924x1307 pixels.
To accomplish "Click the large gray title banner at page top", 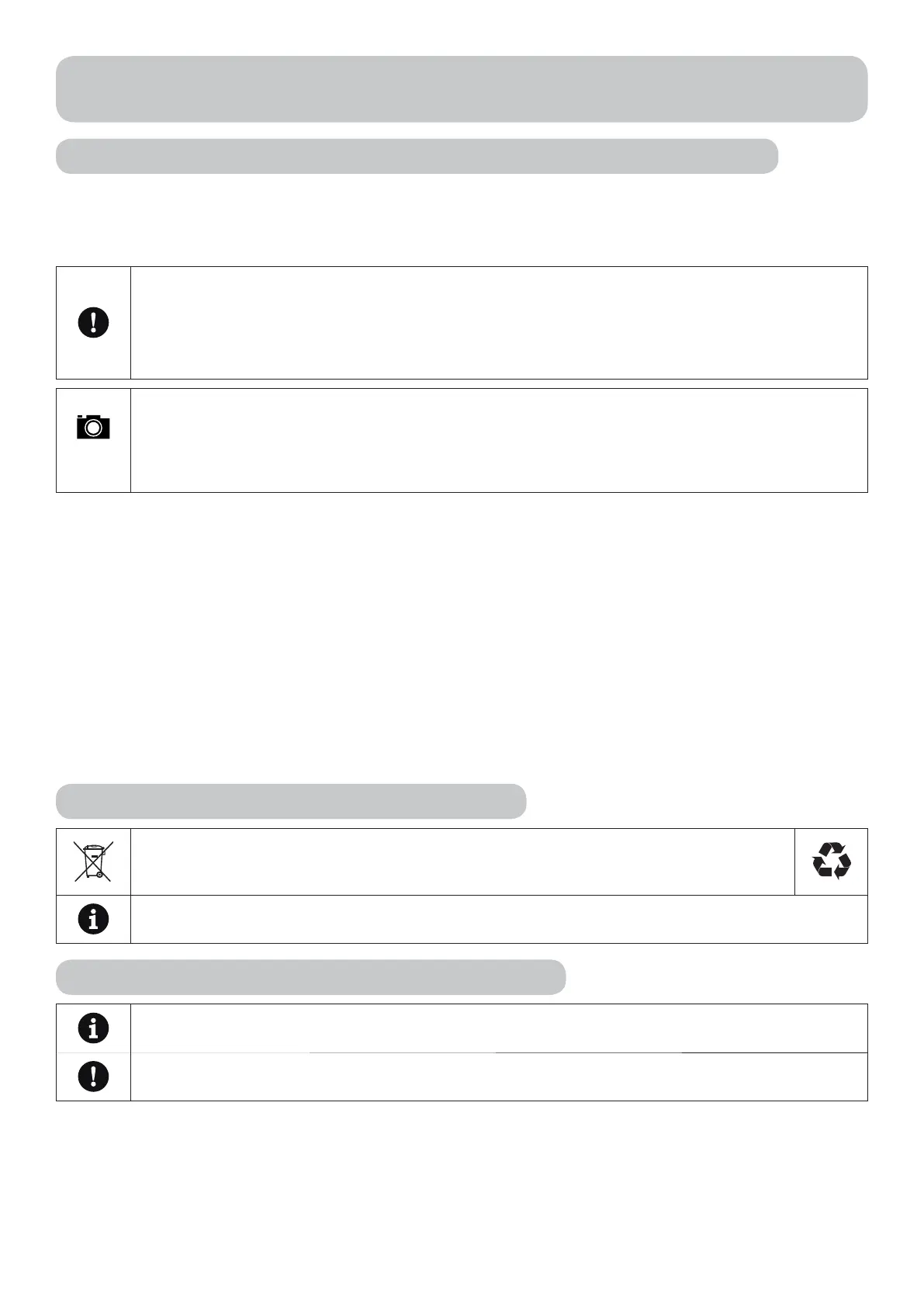I will pos(461,88).
